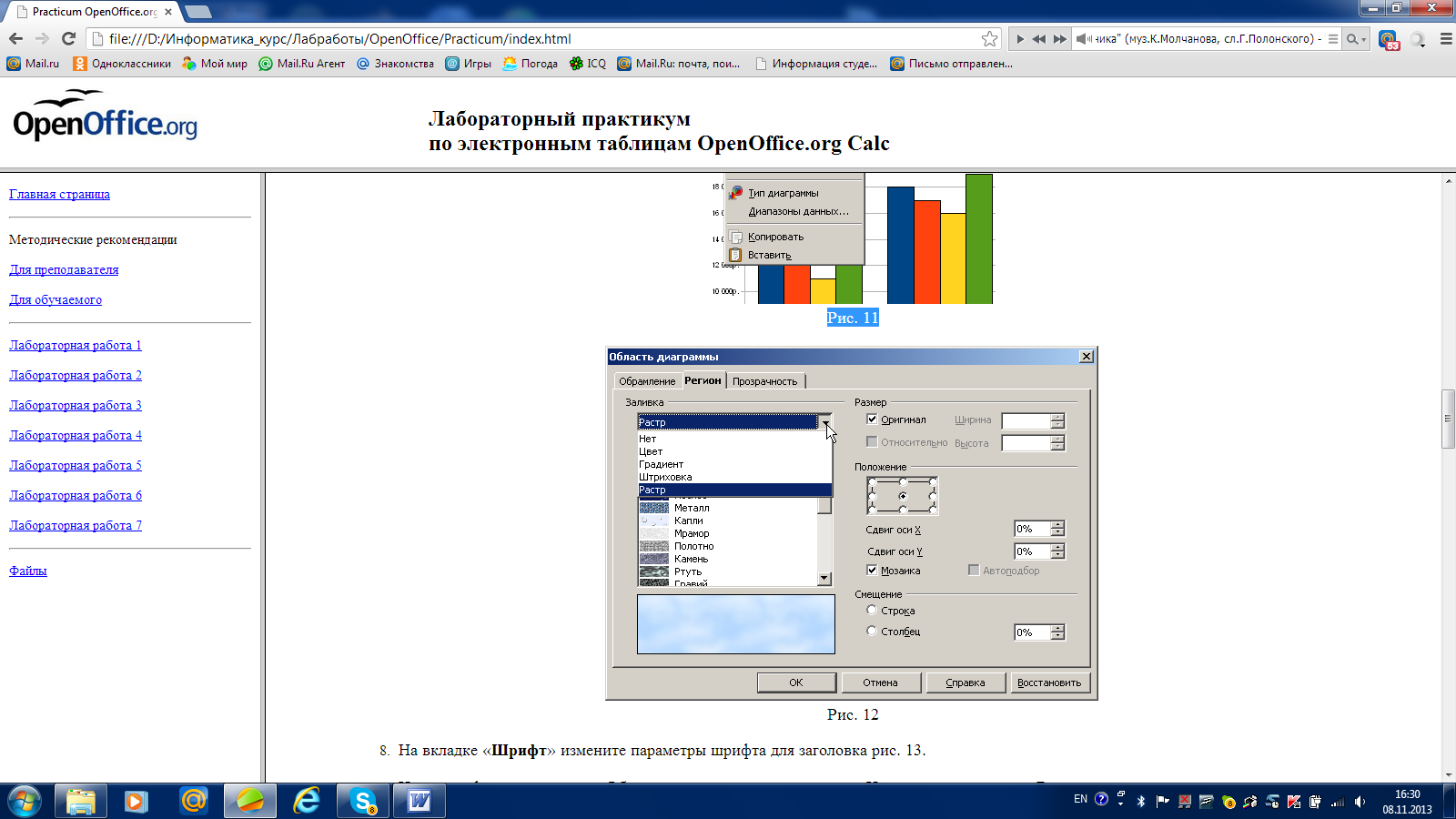Select Нет in the fill list
Screen dimensions: 1456x819
[734, 439]
